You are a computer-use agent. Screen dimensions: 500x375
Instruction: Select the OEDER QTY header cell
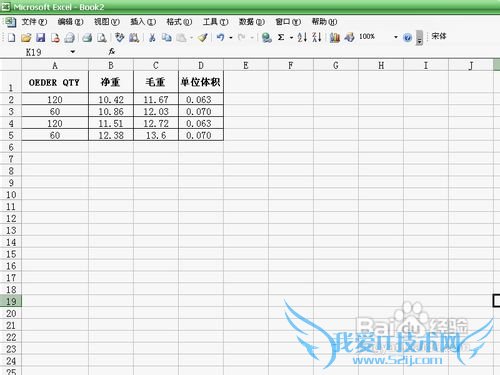pos(55,82)
